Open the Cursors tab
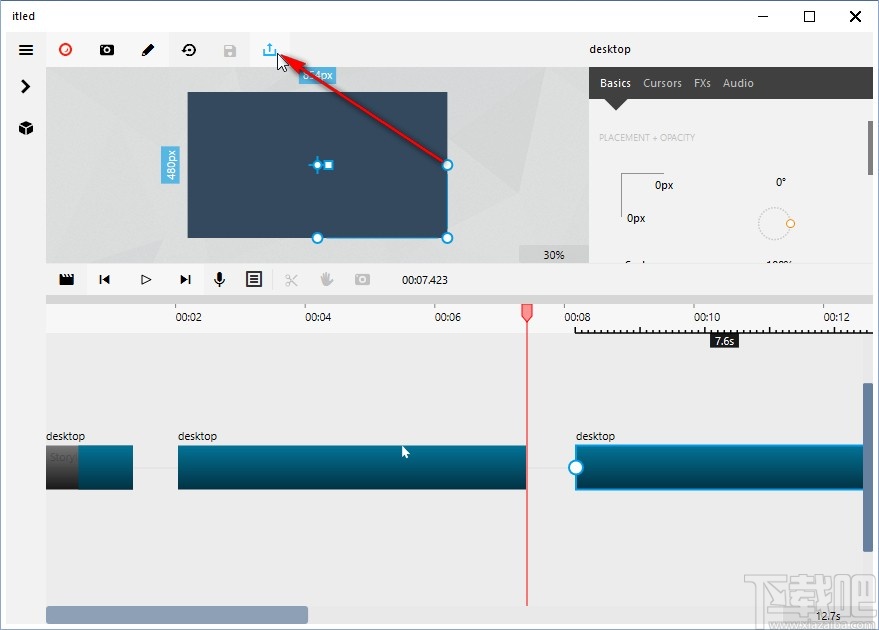879x630 pixels. pyautogui.click(x=662, y=83)
